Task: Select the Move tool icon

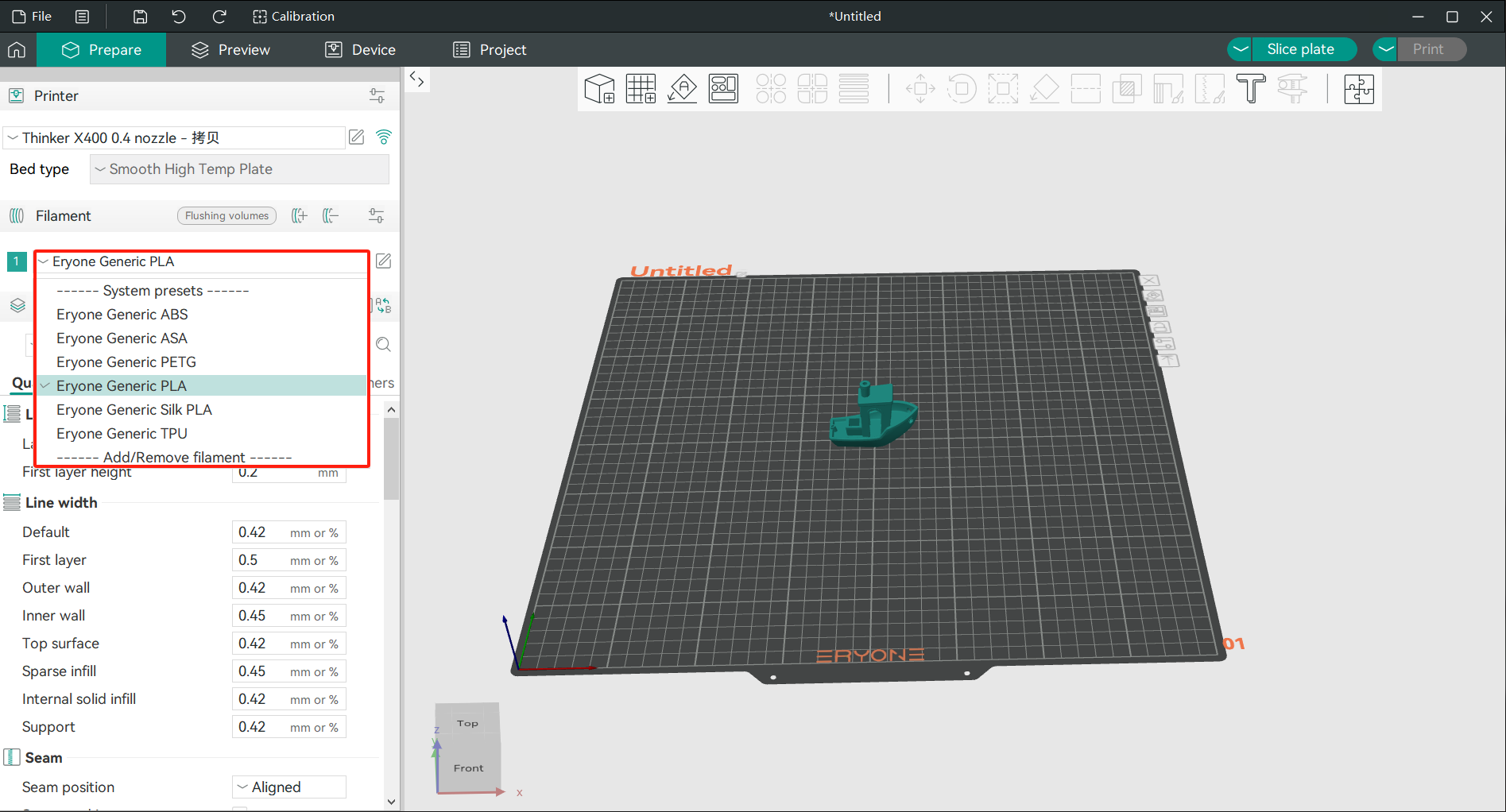Action: point(920,89)
